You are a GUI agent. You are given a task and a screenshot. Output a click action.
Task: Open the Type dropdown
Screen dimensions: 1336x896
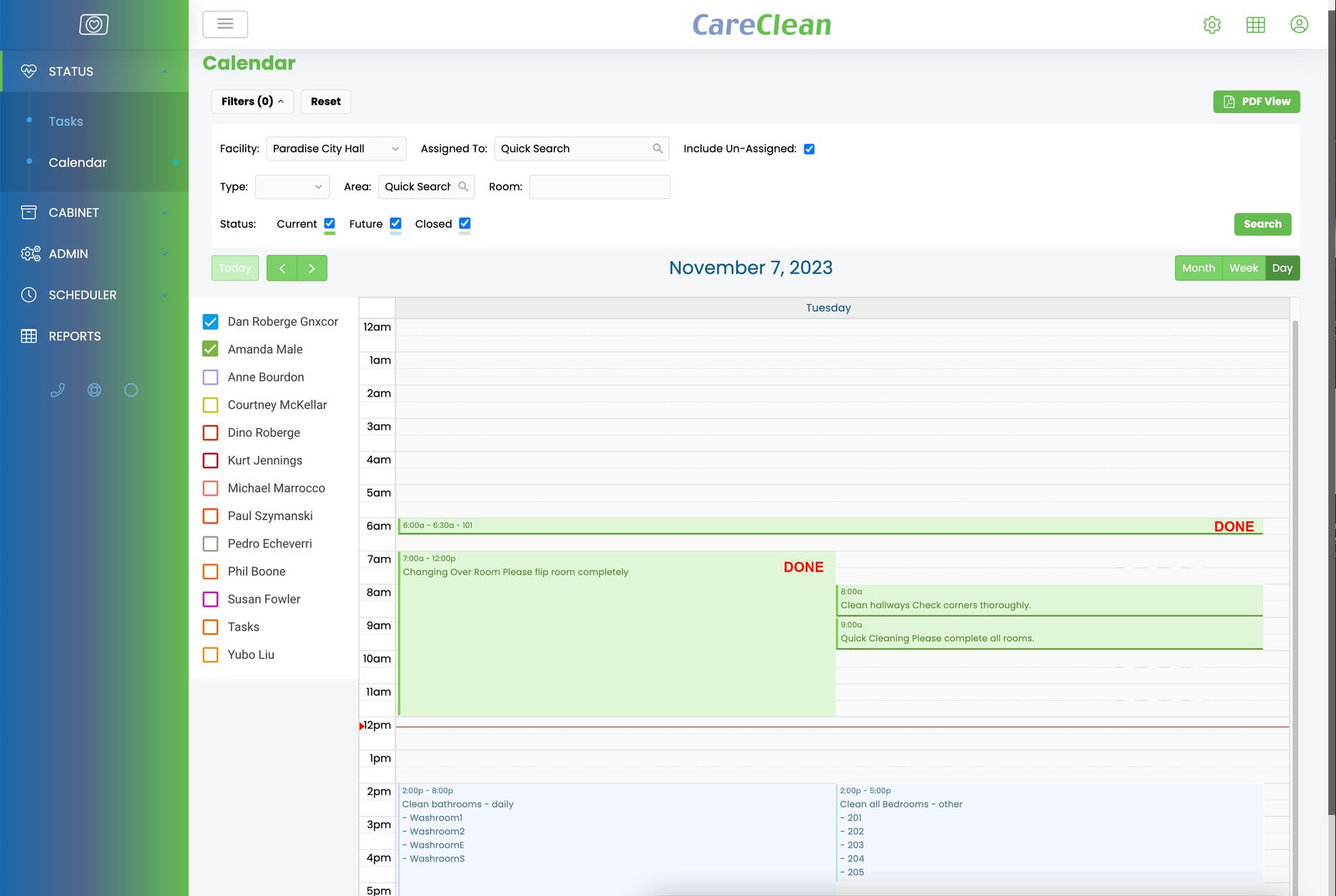pyautogui.click(x=292, y=187)
